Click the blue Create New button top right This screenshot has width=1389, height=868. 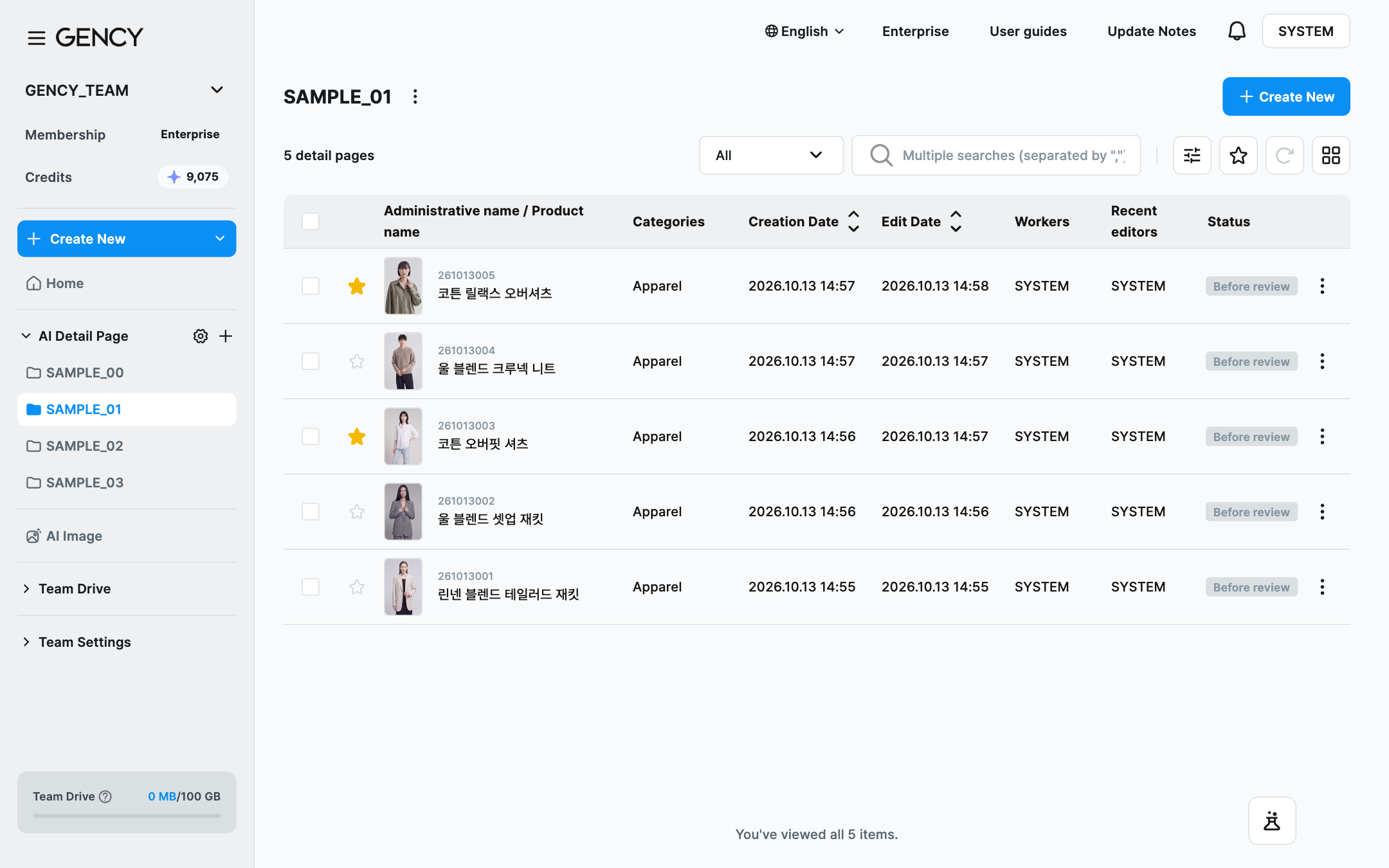click(1286, 96)
